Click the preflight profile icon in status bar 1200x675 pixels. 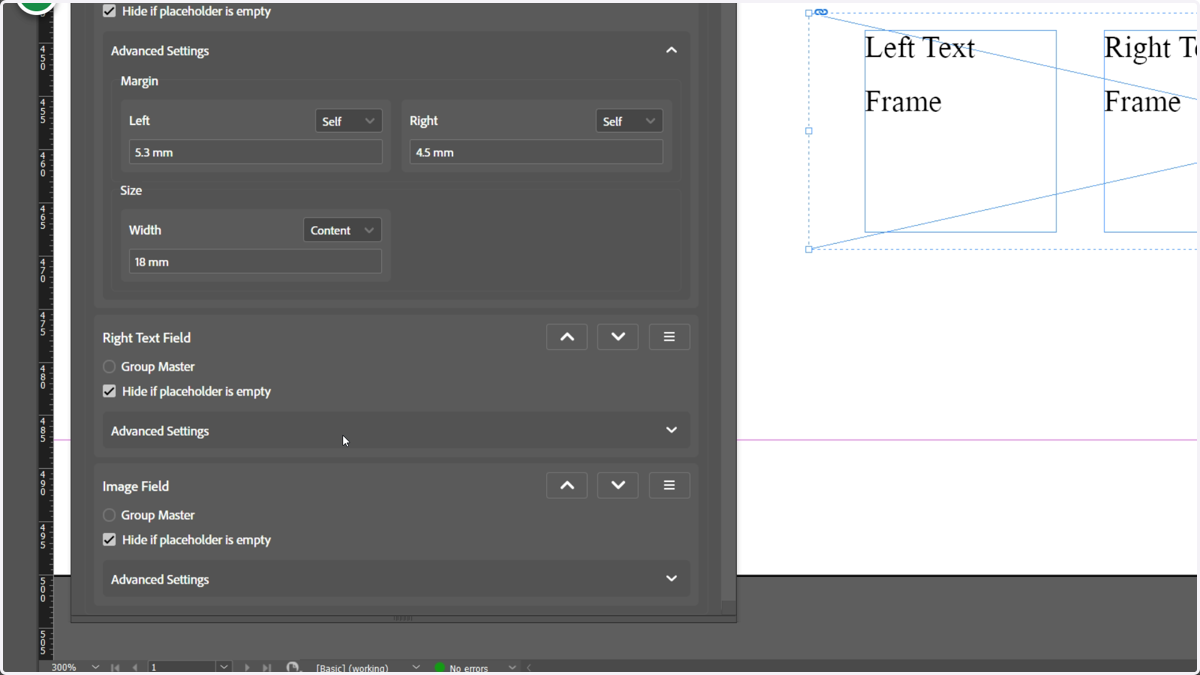point(293,667)
